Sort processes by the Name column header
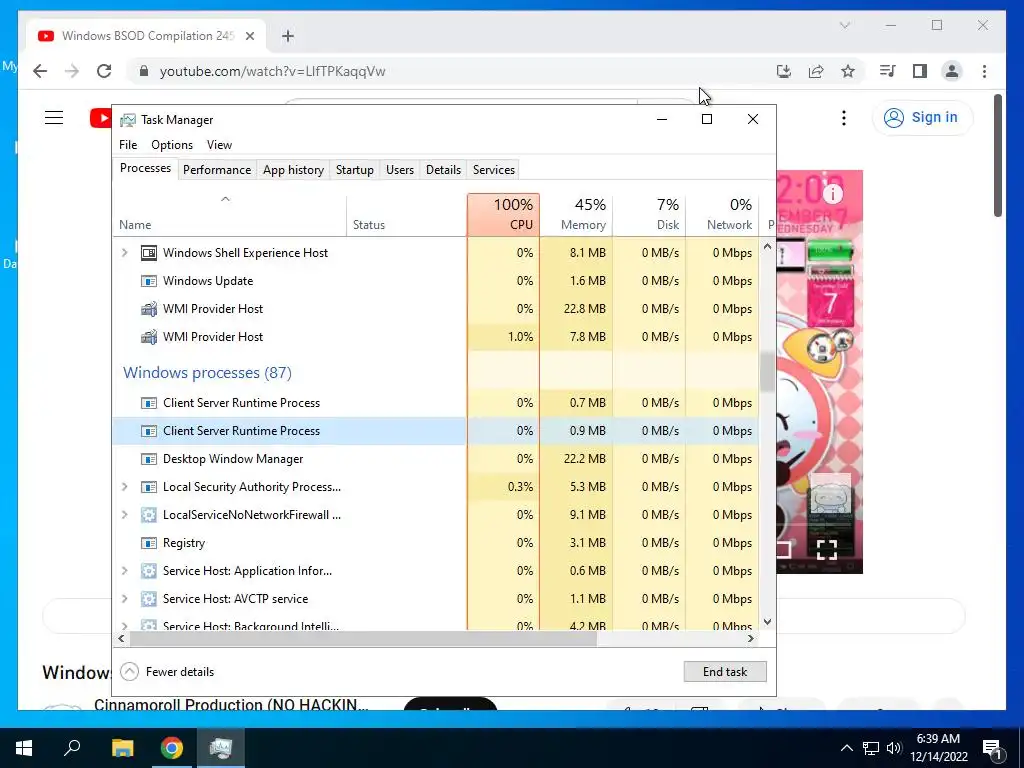 tap(229, 215)
